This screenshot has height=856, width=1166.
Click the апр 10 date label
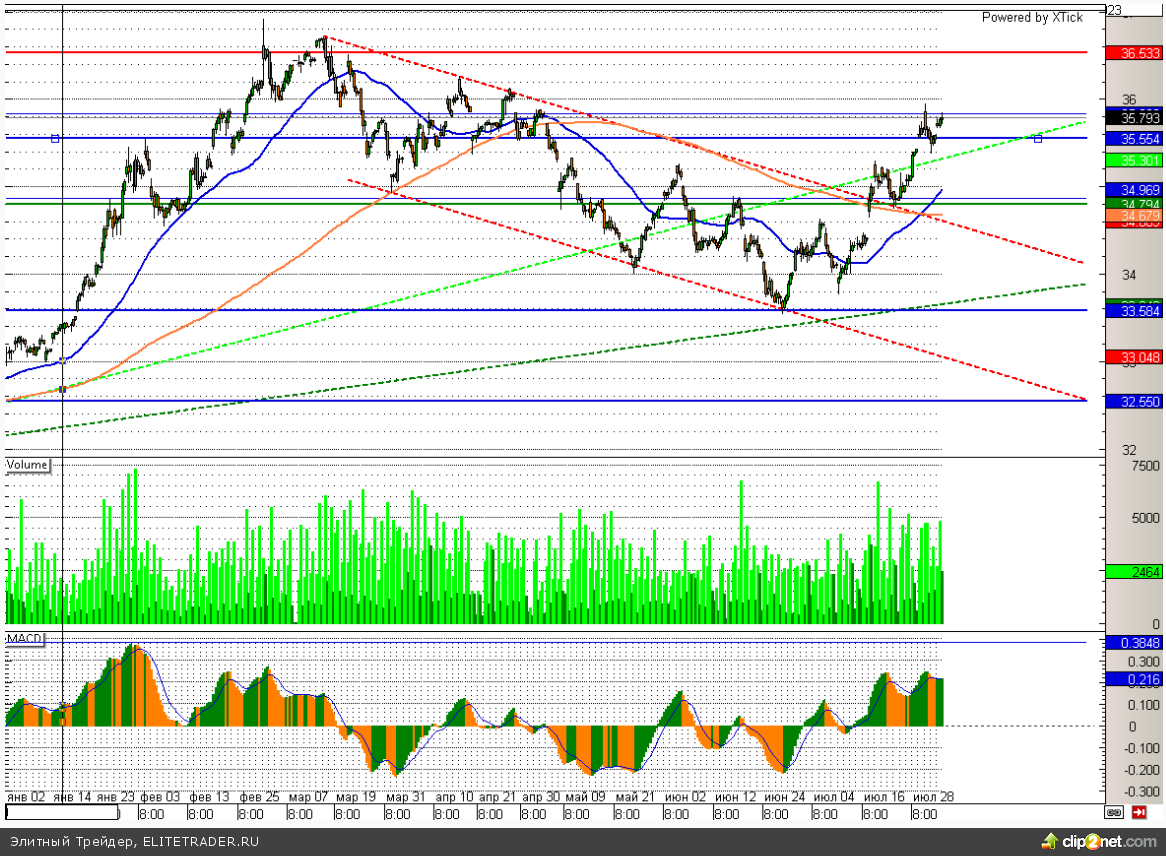[454, 797]
